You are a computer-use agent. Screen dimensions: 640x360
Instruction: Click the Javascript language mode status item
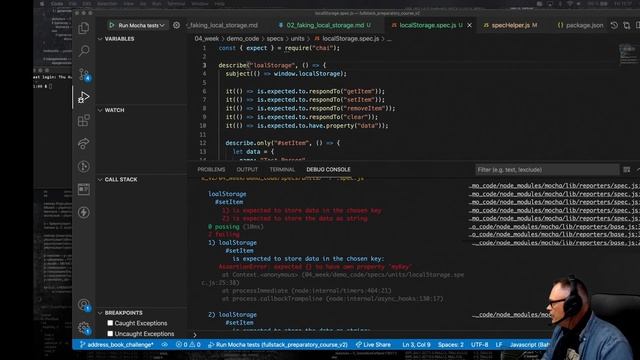529,345
